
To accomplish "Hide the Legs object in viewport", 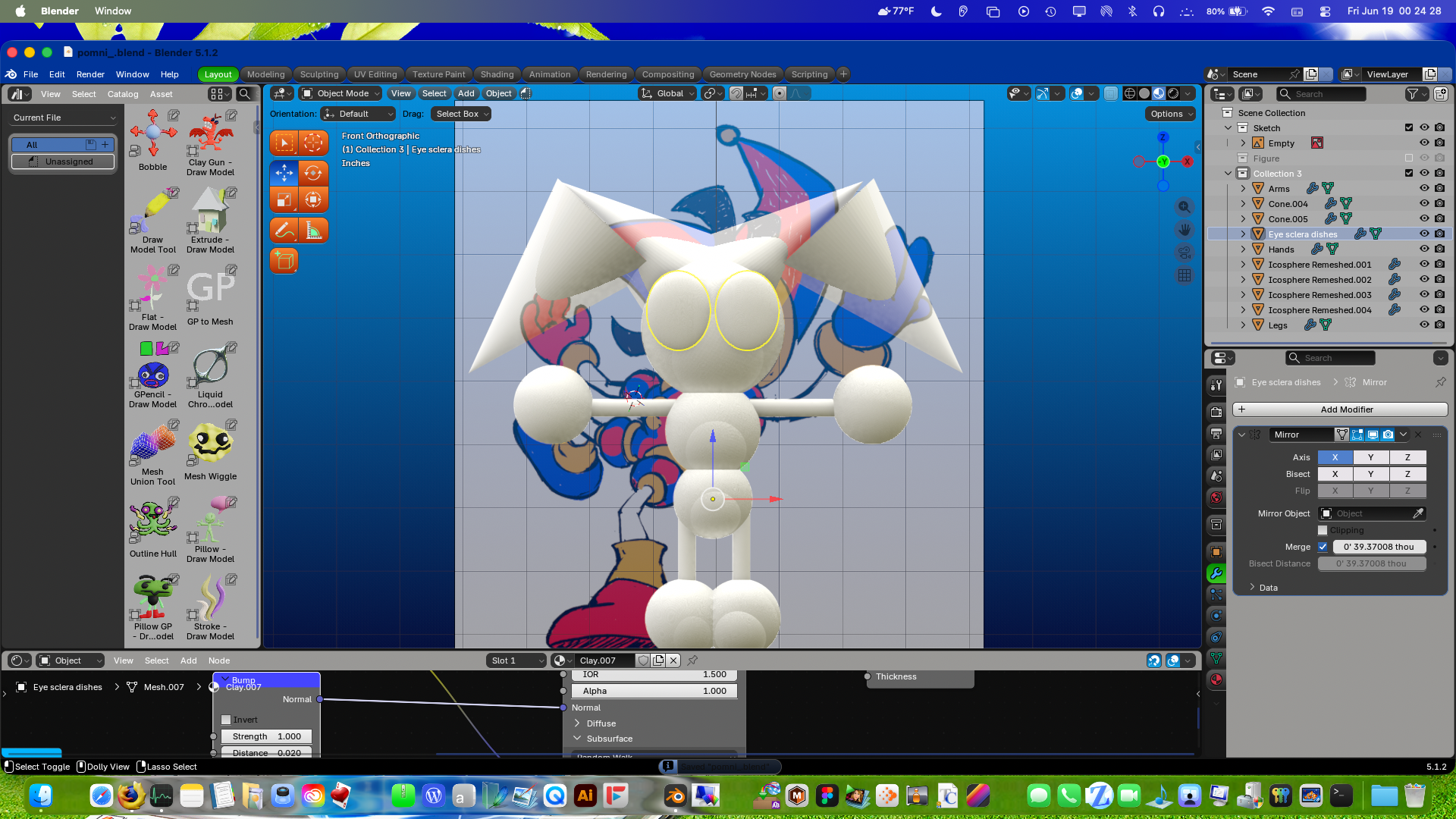I will click(1424, 325).
